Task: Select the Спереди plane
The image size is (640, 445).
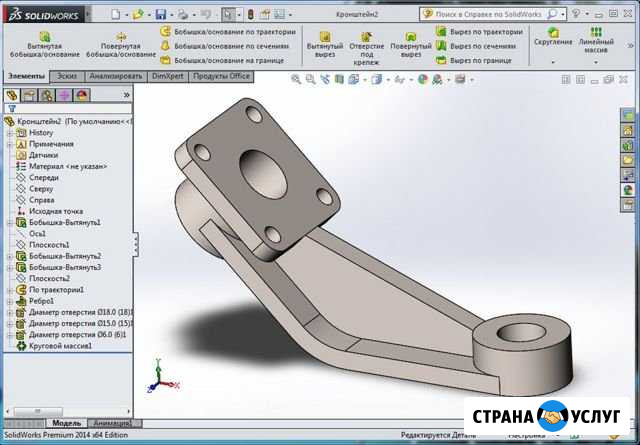Action: (x=38, y=178)
